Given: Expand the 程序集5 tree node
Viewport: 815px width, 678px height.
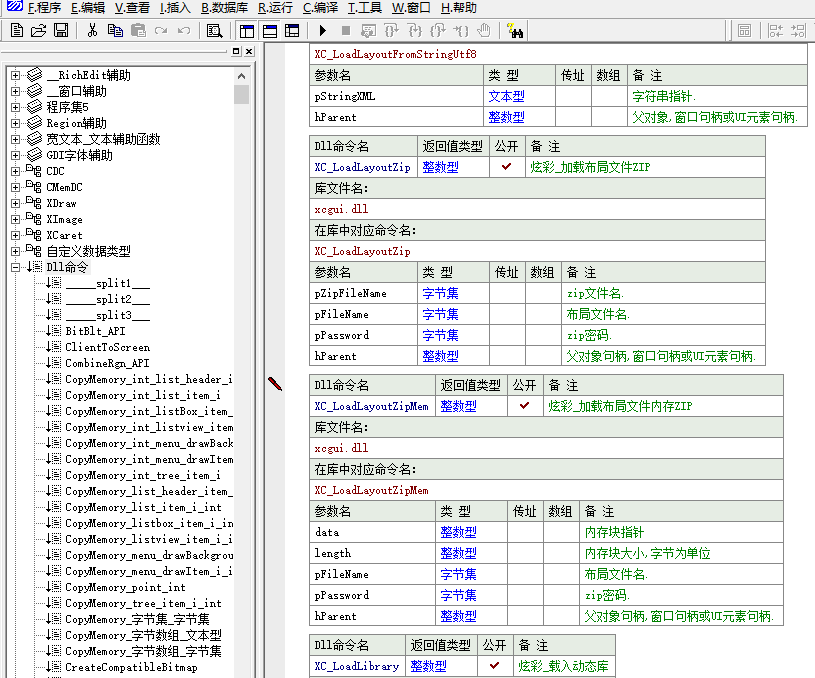Looking at the screenshot, I should 16,107.
